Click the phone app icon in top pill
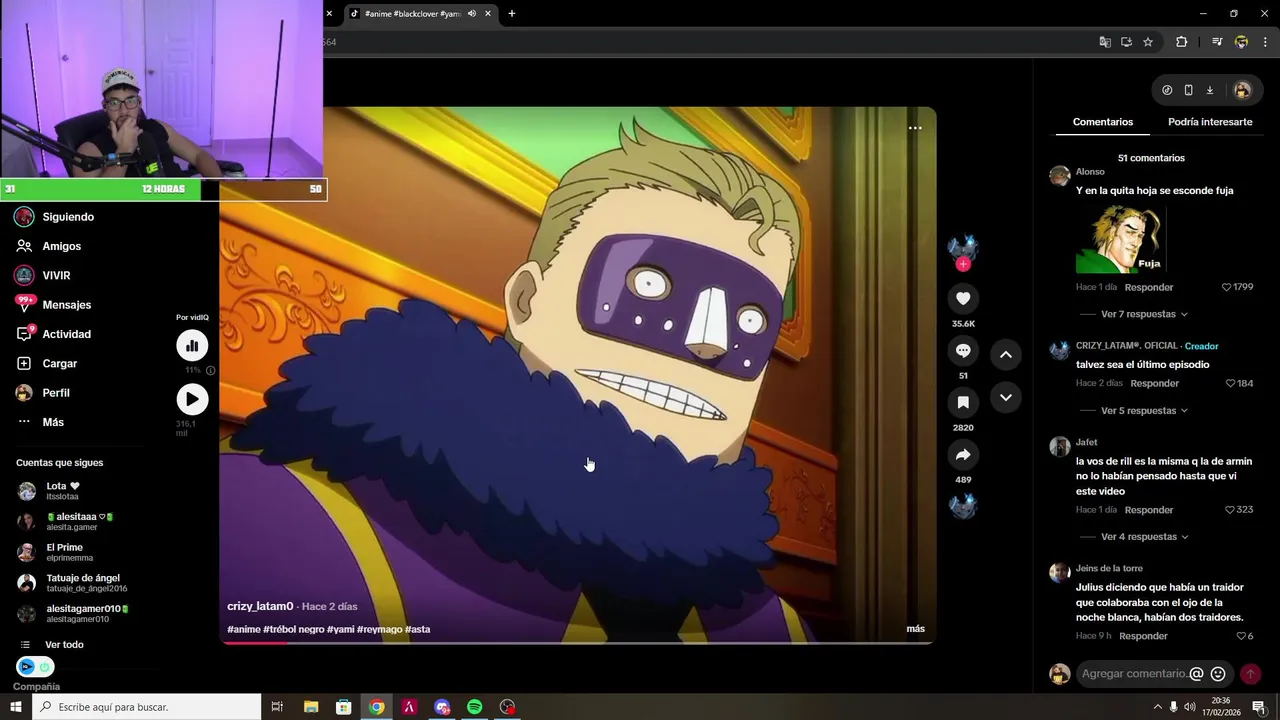The image size is (1280, 720). [x=1188, y=90]
